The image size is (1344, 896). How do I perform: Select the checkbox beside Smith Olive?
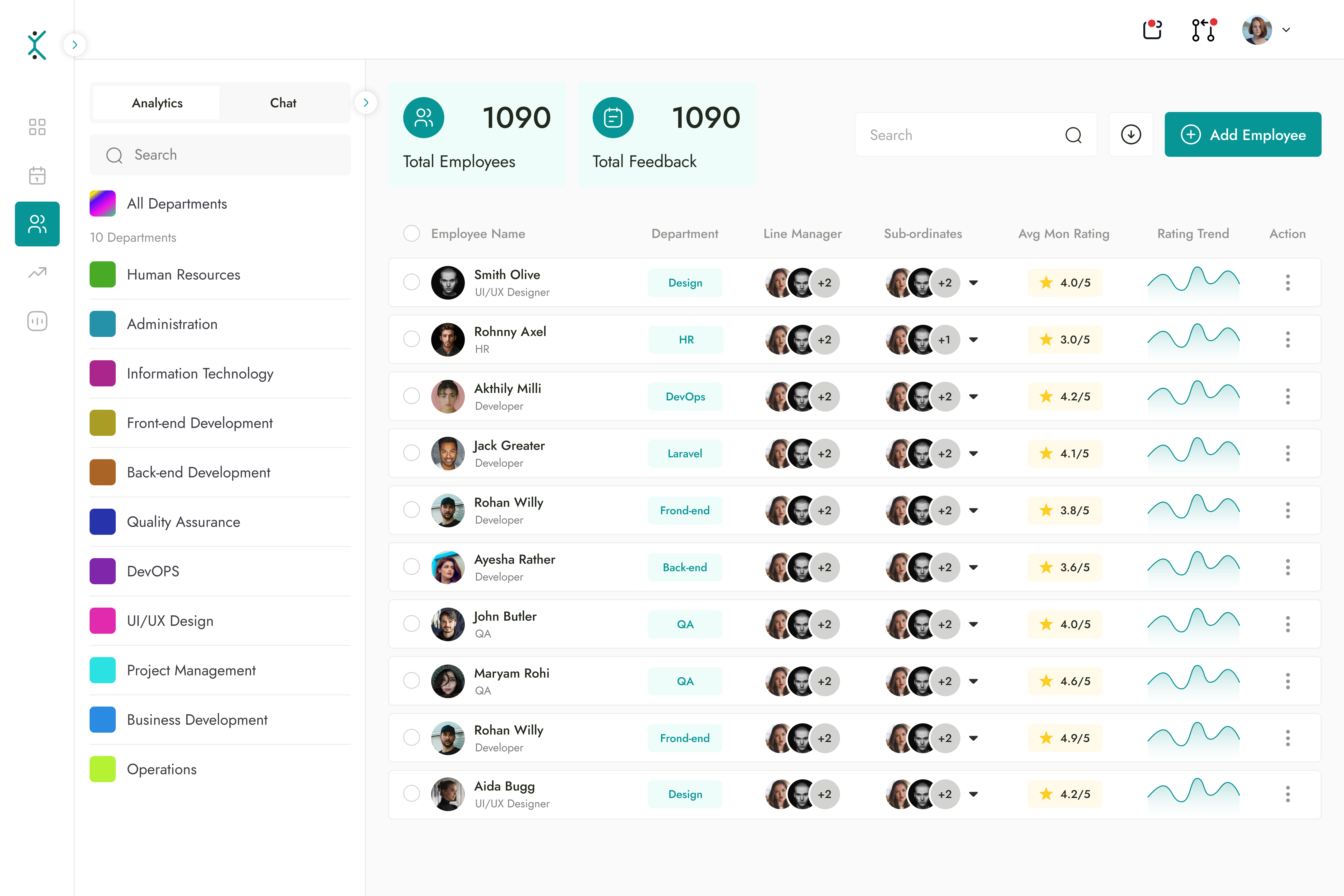tap(411, 282)
